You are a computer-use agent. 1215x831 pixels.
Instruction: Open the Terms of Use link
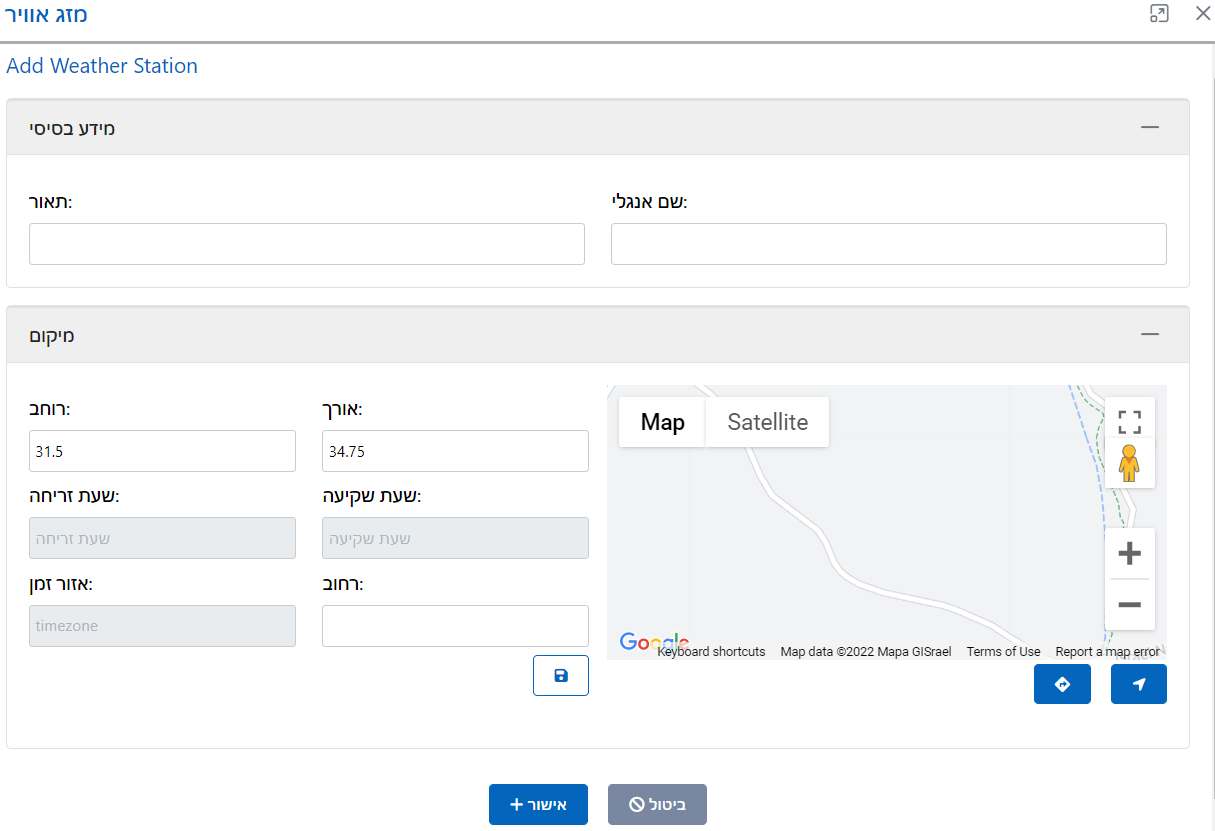click(1003, 652)
